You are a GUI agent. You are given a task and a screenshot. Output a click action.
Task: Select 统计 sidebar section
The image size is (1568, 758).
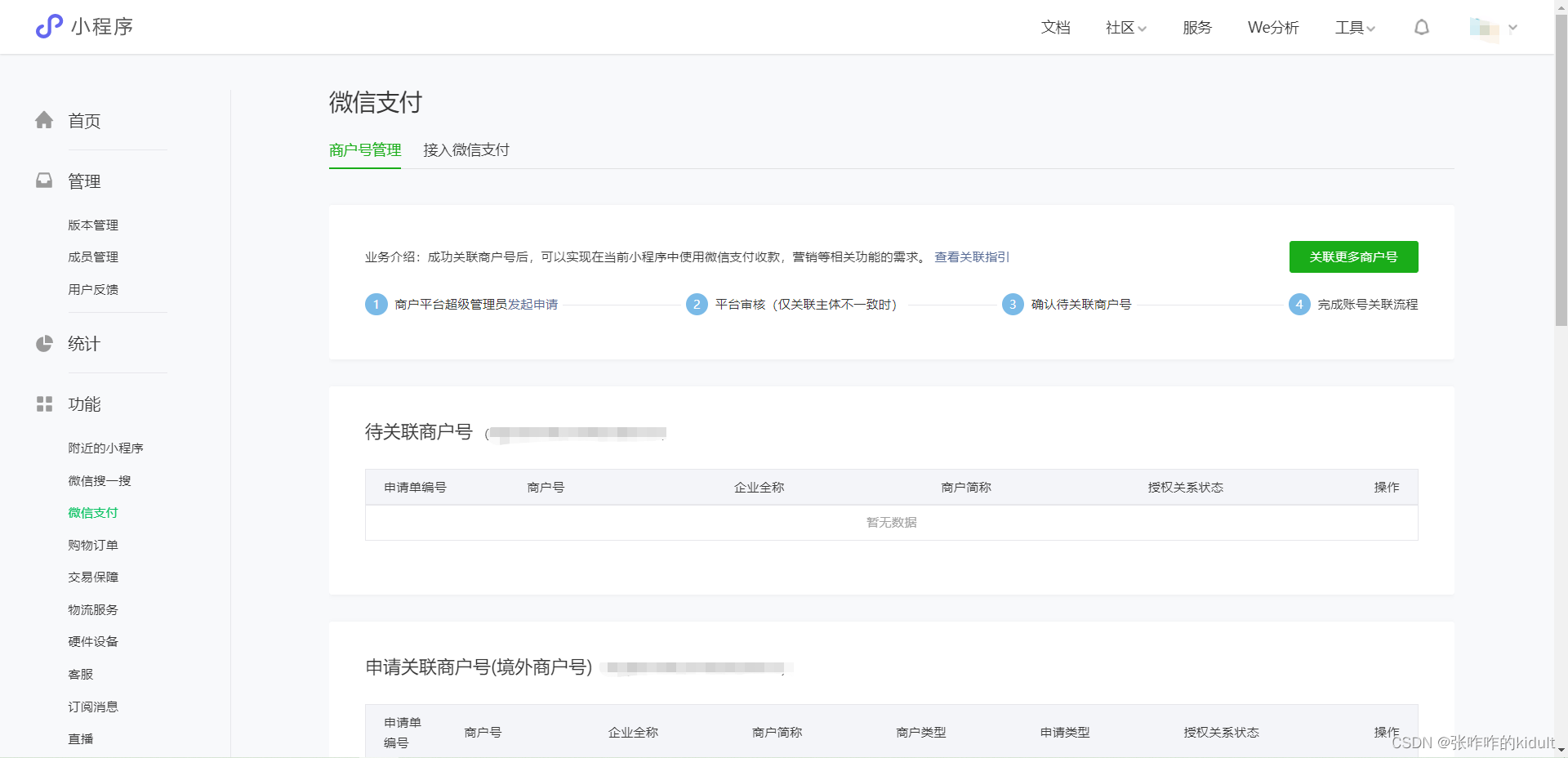pyautogui.click(x=84, y=344)
